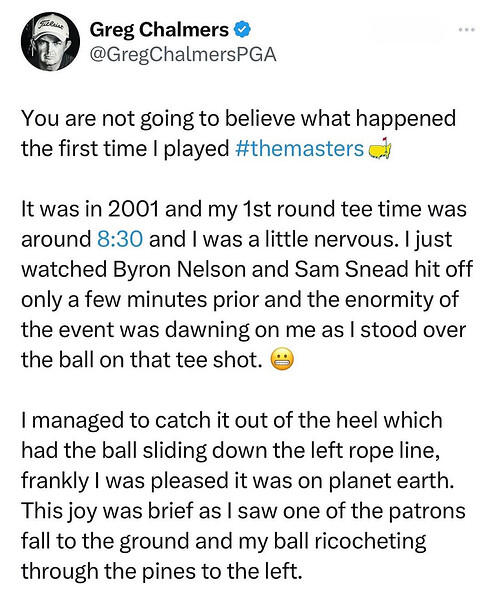Image resolution: width=491 pixels, height=600 pixels.
Task: Click the Masters flag emoji icon
Action: 379,148
